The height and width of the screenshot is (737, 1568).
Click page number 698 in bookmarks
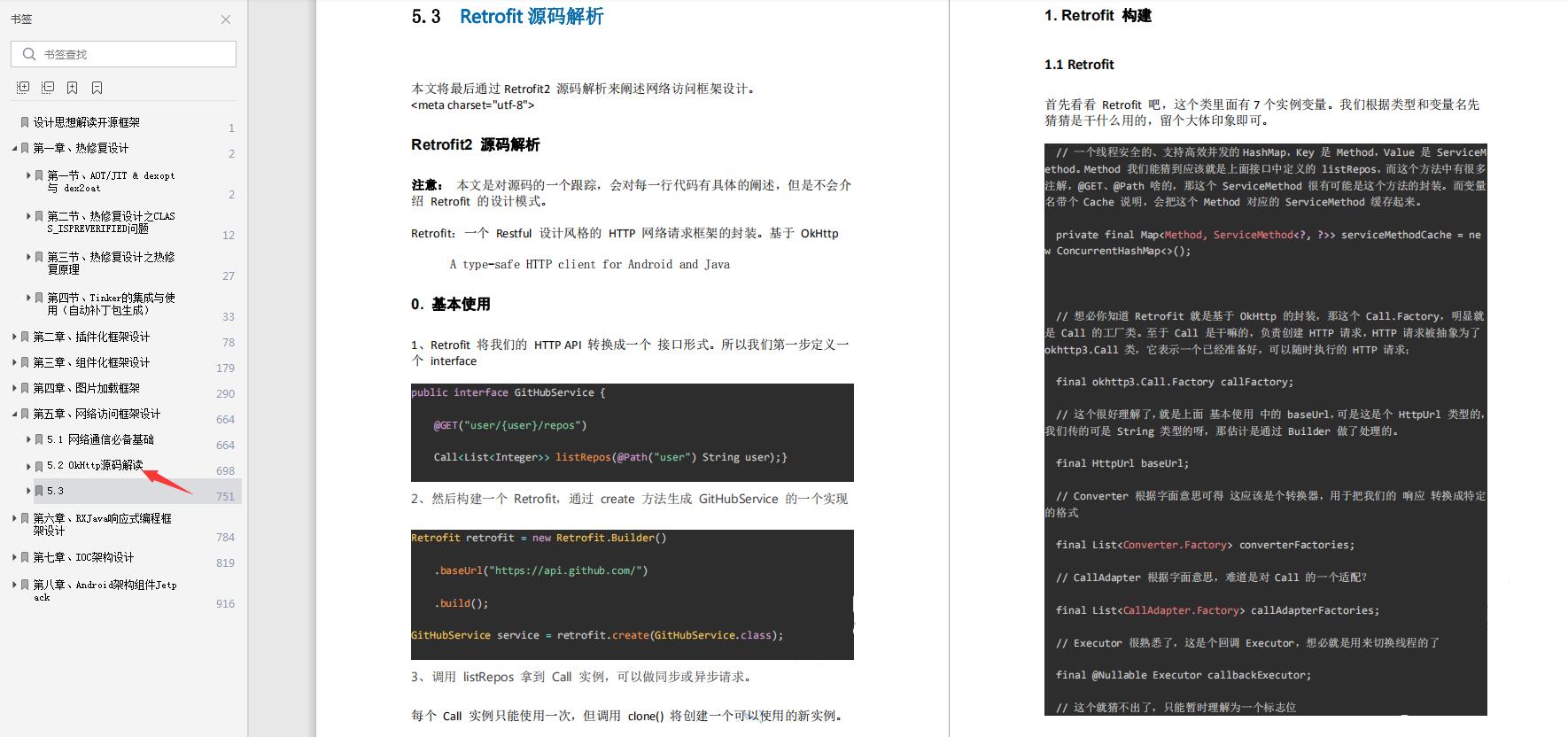point(225,470)
